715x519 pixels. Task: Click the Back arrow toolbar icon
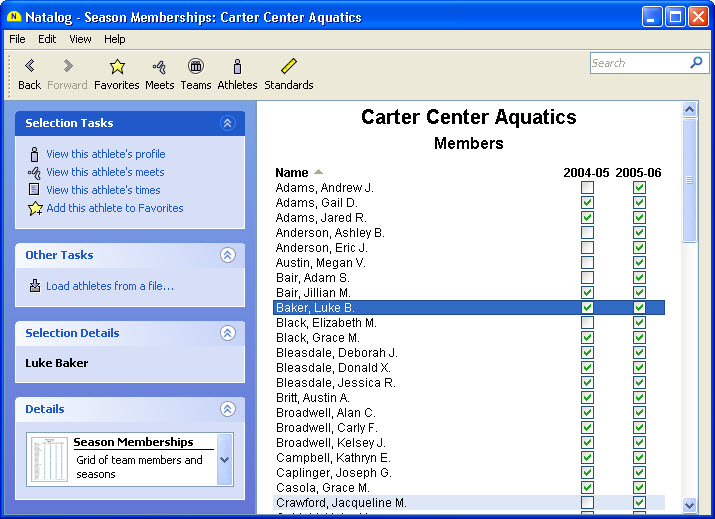(29, 67)
